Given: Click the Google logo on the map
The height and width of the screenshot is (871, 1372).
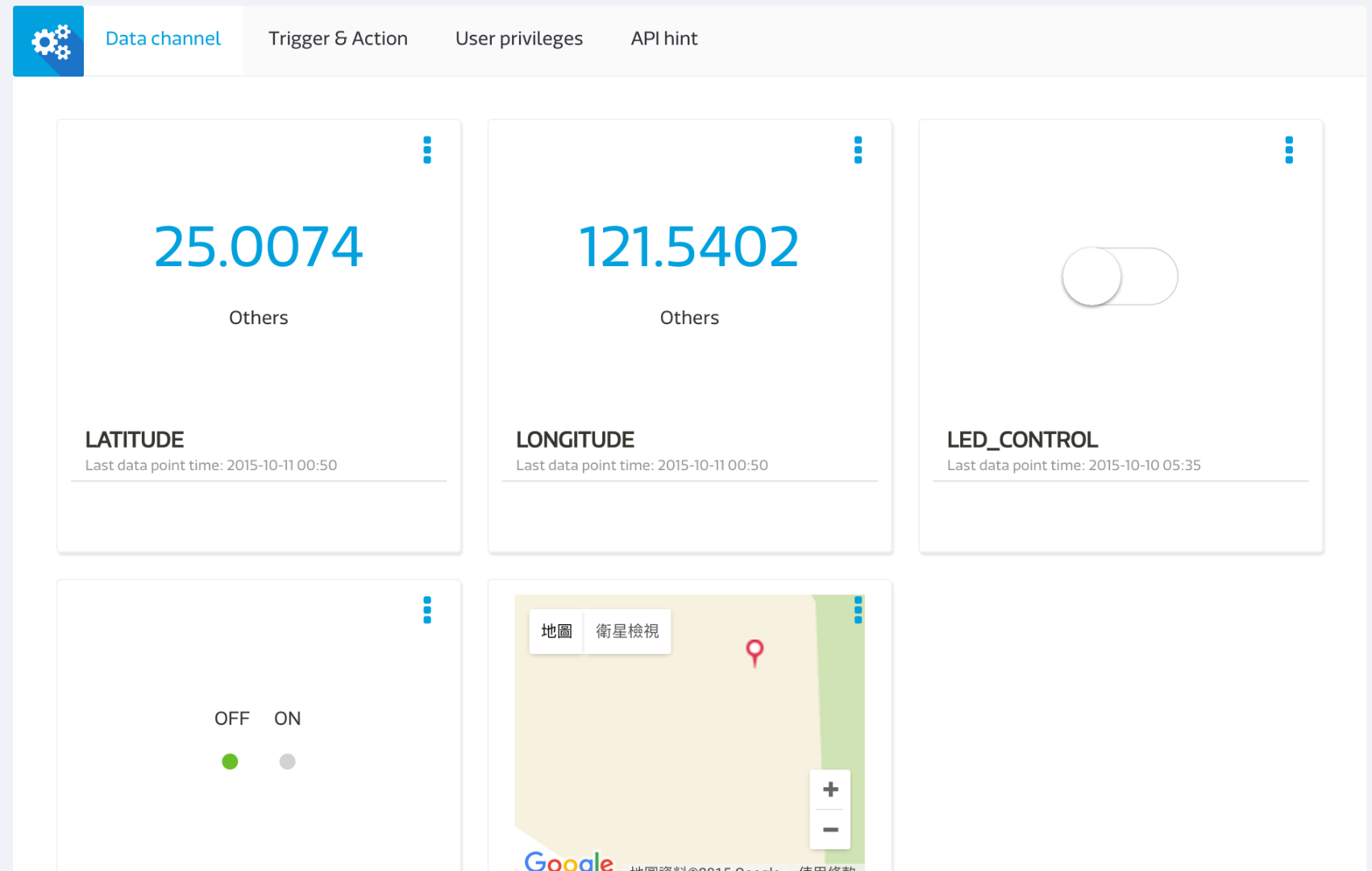Looking at the screenshot, I should tap(568, 861).
